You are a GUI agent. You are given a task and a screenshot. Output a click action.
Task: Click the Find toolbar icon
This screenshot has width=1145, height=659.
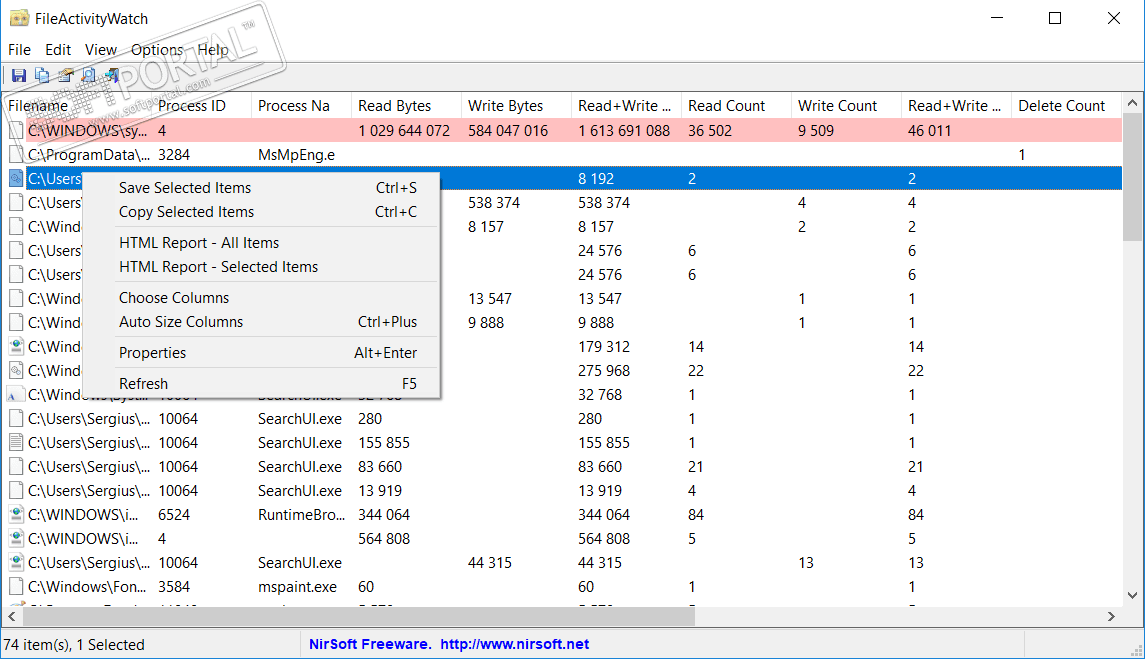88,75
